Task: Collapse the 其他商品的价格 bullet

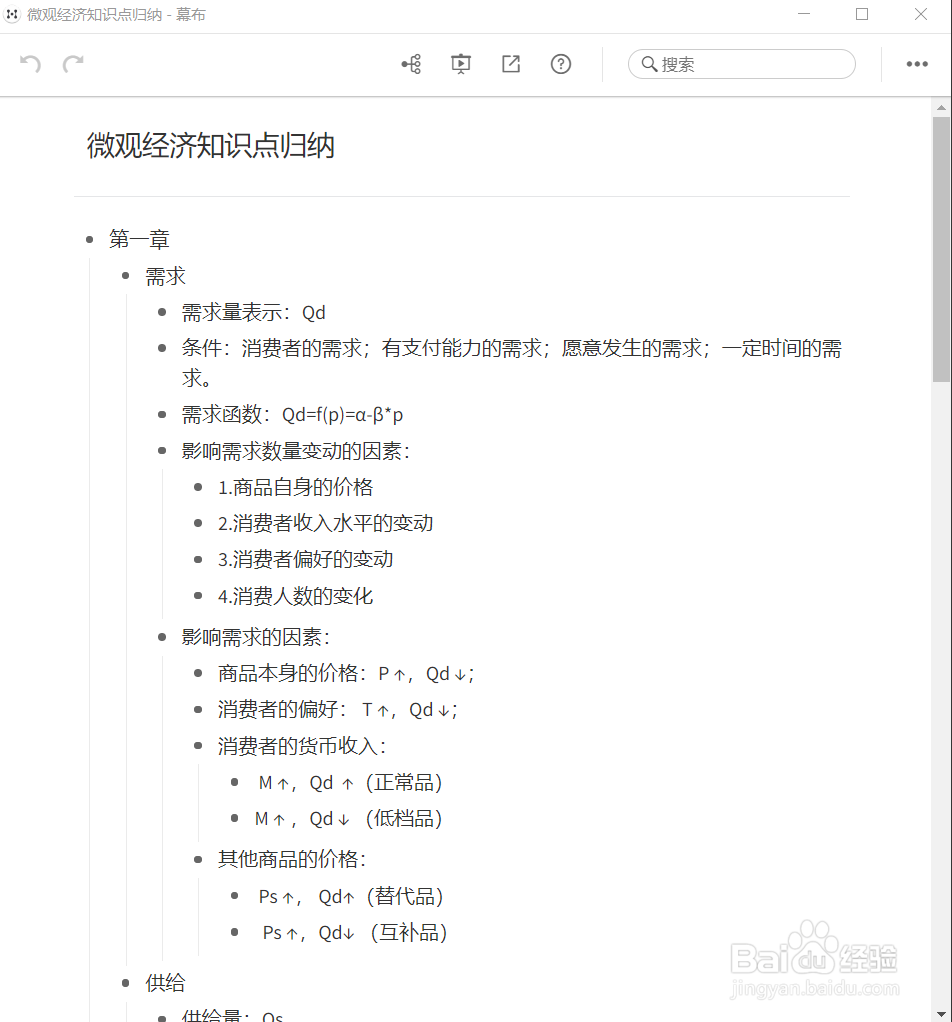Action: point(199,859)
